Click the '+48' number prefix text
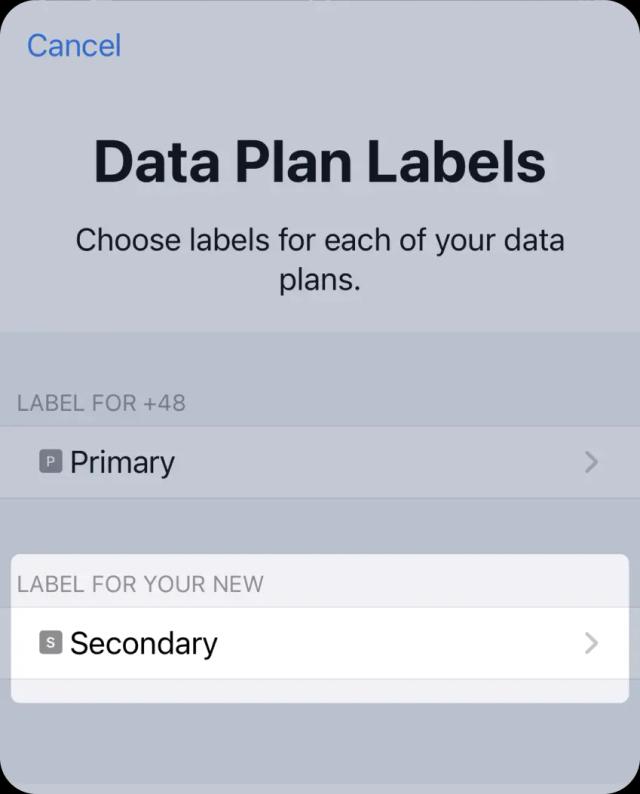This screenshot has width=640, height=794. click(165, 403)
